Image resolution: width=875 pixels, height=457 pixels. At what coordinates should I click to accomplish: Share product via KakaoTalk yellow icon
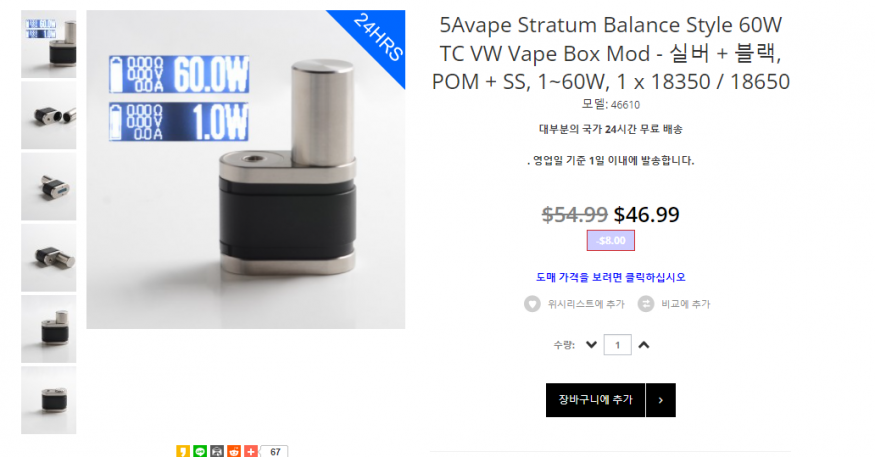pos(183,451)
